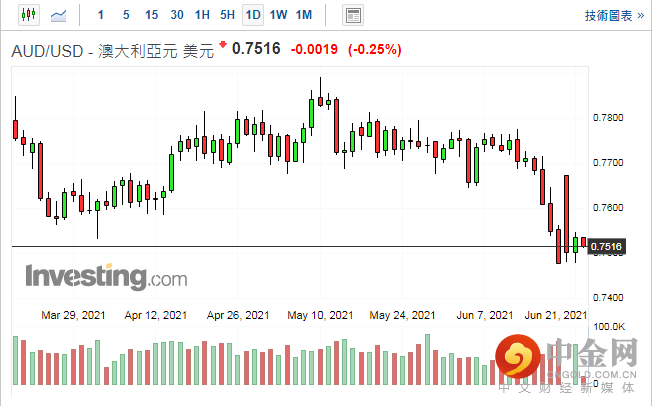Click the highest candlestick peak in May
The width and height of the screenshot is (652, 406).
tap(320, 92)
